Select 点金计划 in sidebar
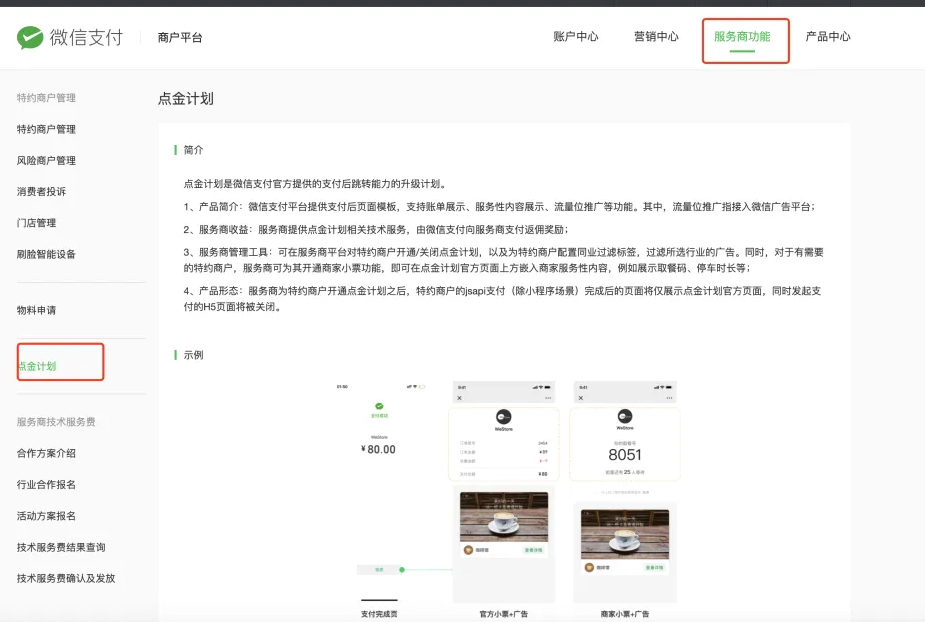Screen dimensions: 925x622 36,366
